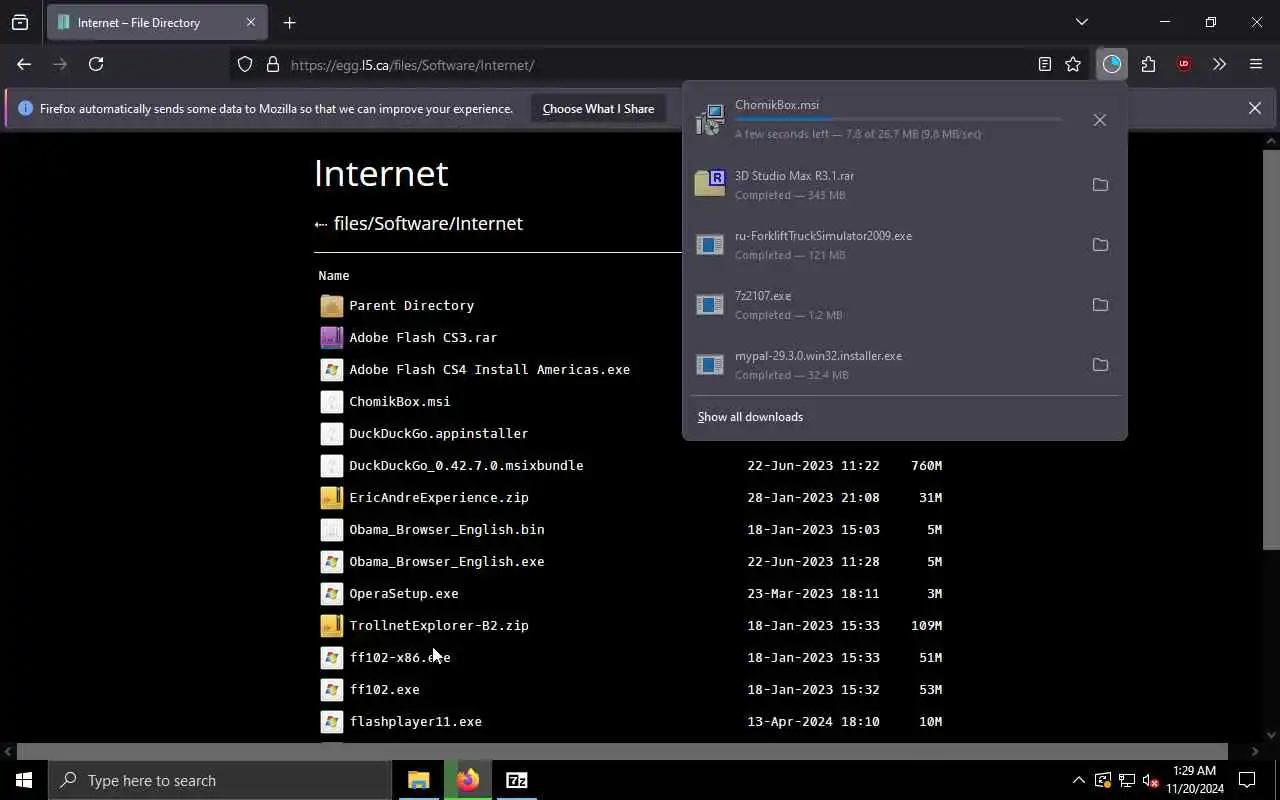Click Adobe Flash CS3.rar archive icon
Viewport: 1280px width, 800px height.
pos(331,337)
